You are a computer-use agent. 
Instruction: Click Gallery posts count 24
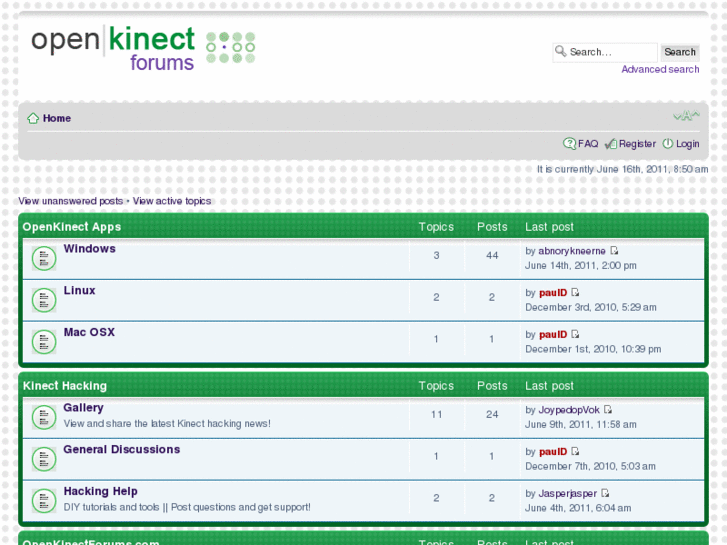[492, 415]
